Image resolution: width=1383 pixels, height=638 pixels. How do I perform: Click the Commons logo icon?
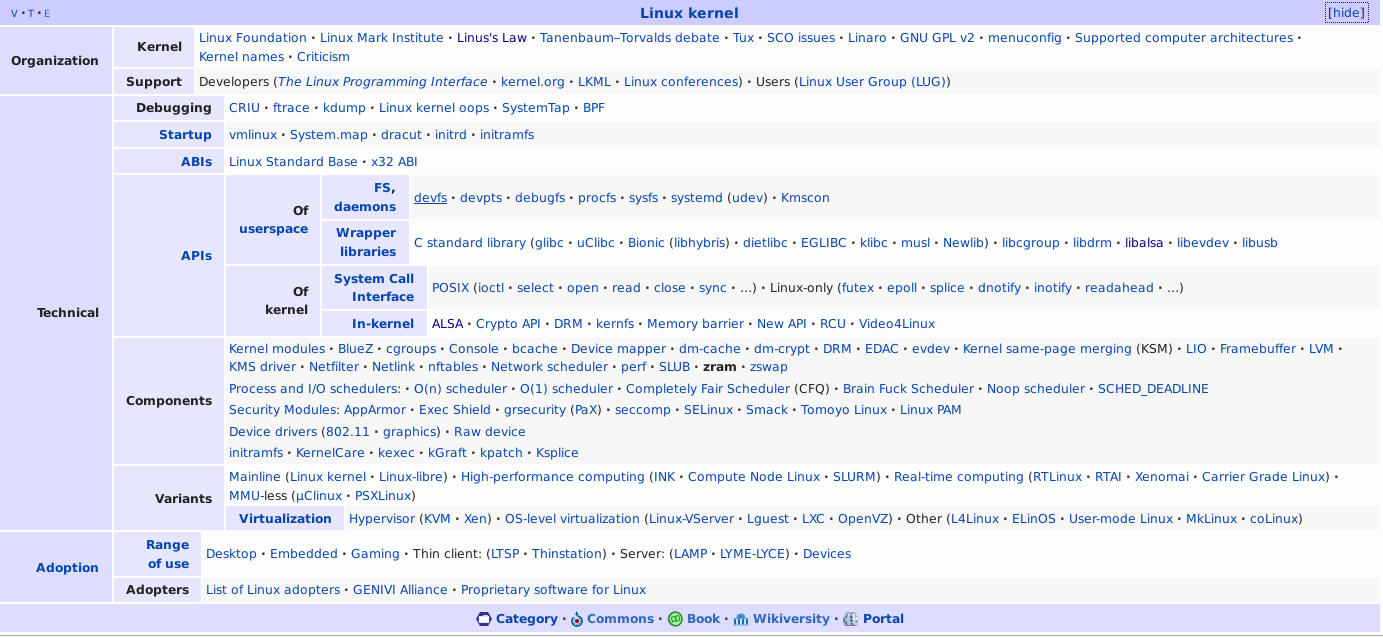pos(577,619)
